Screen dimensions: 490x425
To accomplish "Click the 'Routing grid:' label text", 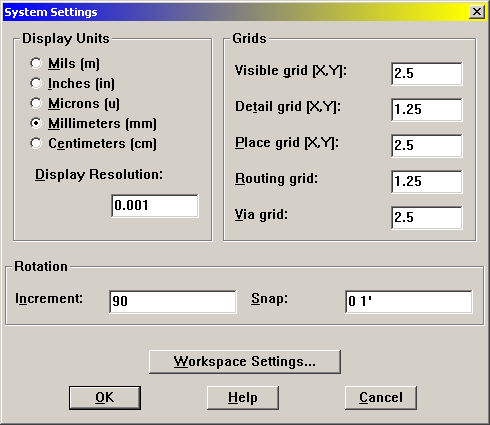I will (276, 179).
